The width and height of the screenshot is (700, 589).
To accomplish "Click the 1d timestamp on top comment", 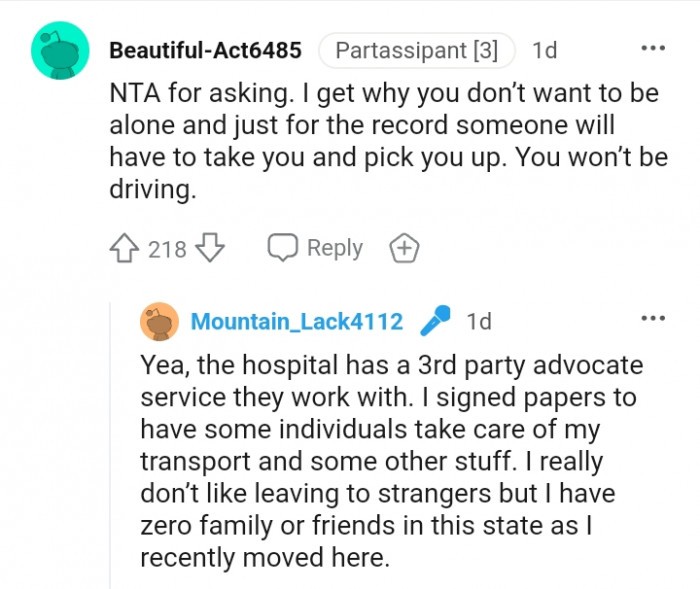I will click(545, 49).
